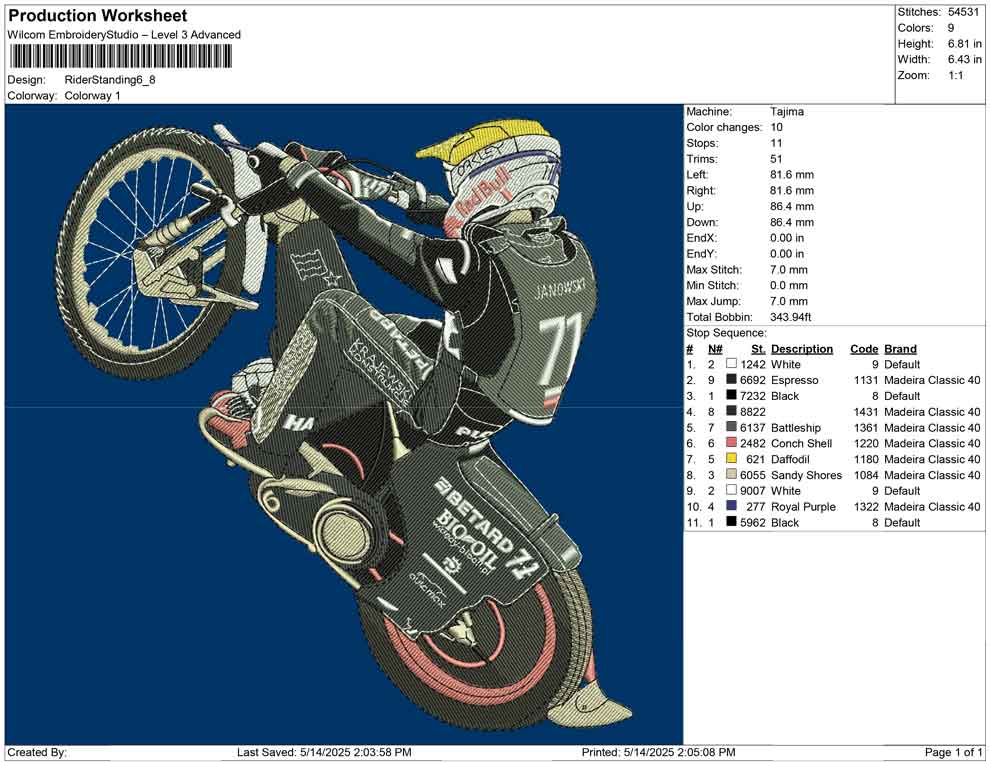Click the Espresso description in row 2
The width and height of the screenshot is (990, 762).
coord(794,380)
